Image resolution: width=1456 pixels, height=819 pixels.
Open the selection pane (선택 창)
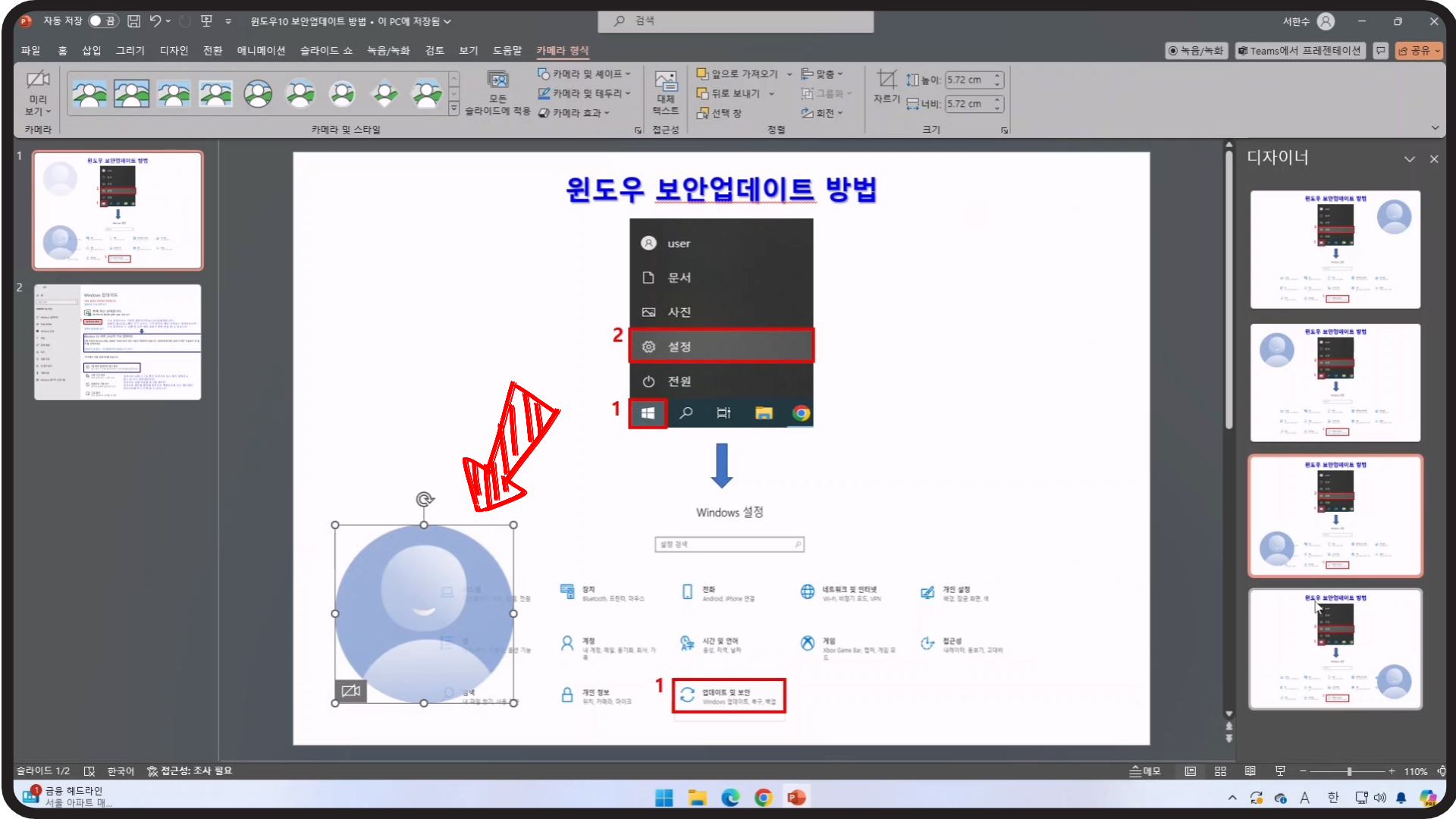click(x=720, y=113)
